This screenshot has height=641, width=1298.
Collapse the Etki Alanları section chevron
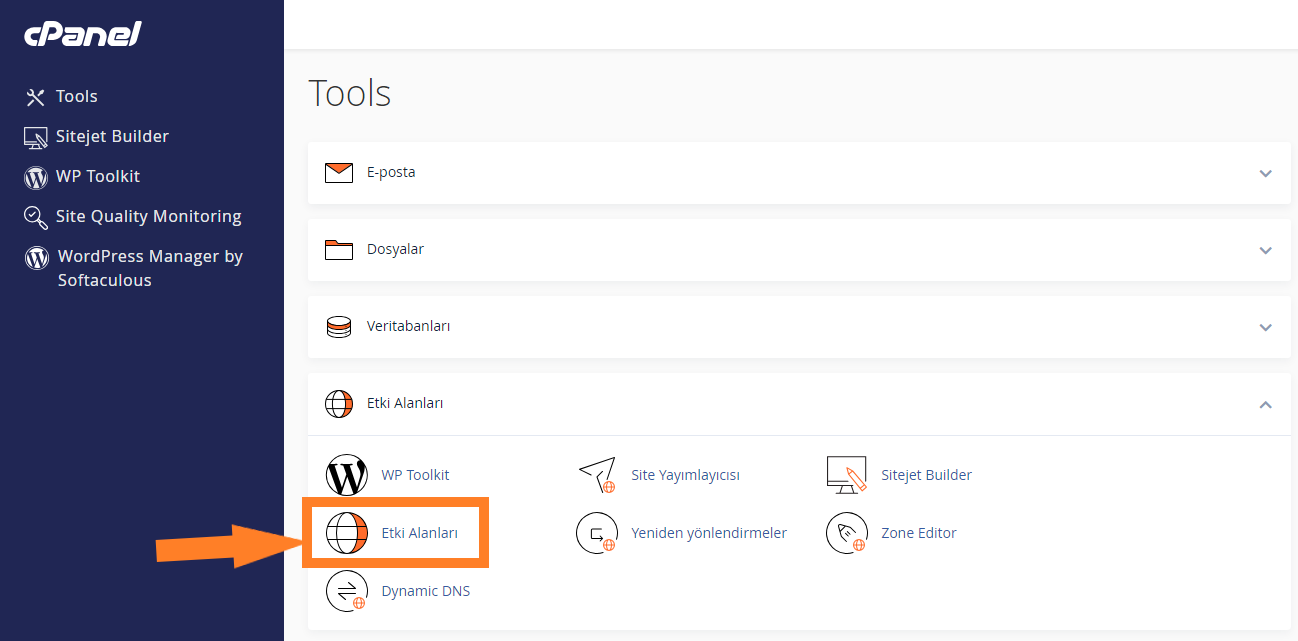click(x=1266, y=404)
